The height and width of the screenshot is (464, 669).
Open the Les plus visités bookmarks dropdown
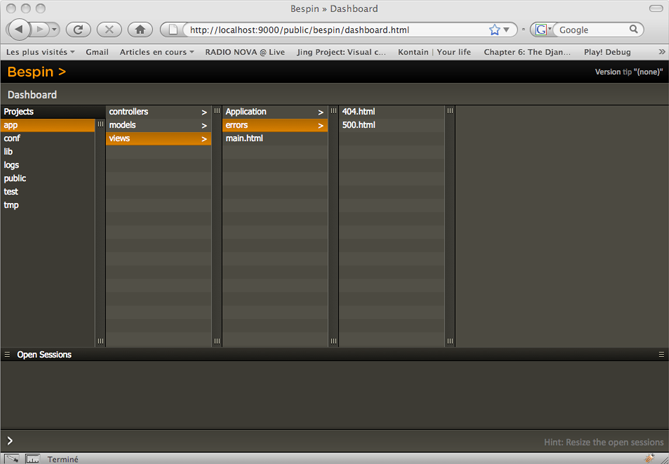click(40, 51)
